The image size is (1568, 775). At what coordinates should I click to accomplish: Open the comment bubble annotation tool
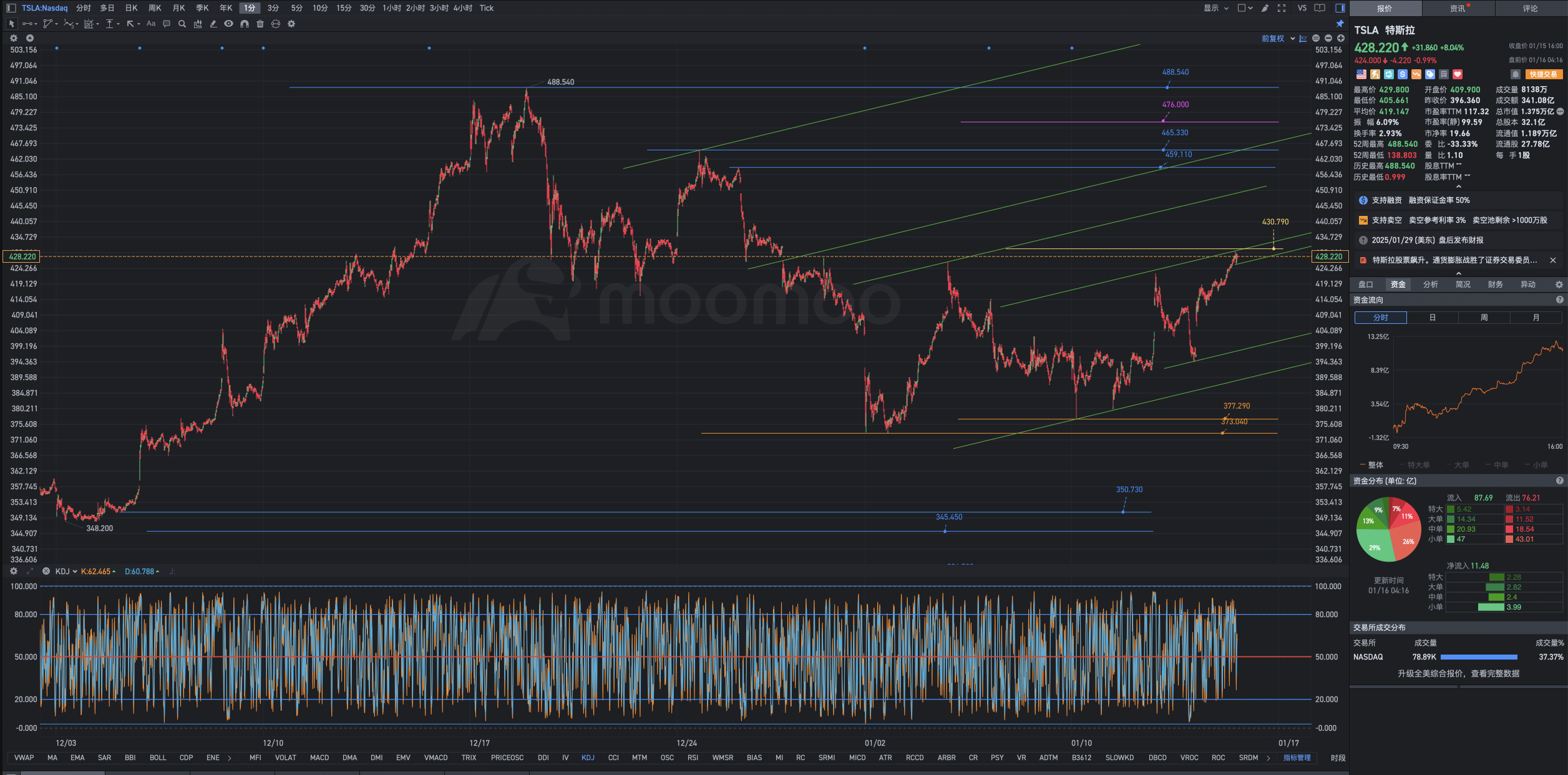coord(167,24)
